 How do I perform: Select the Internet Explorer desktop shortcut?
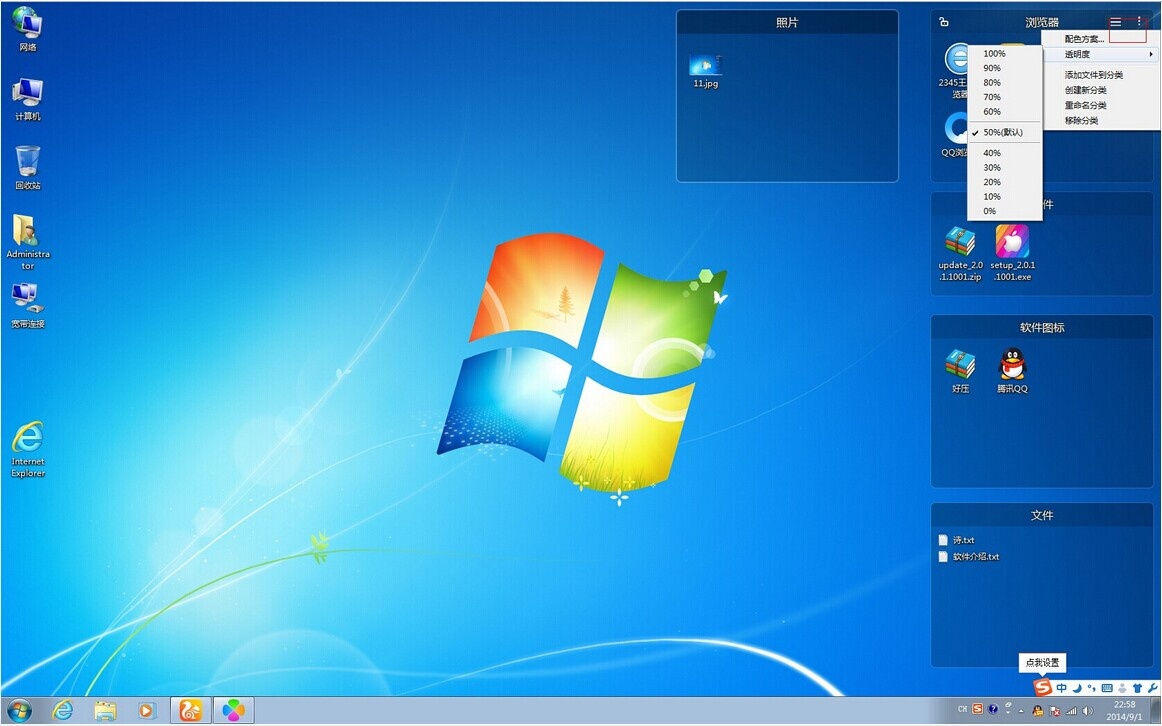tap(27, 449)
